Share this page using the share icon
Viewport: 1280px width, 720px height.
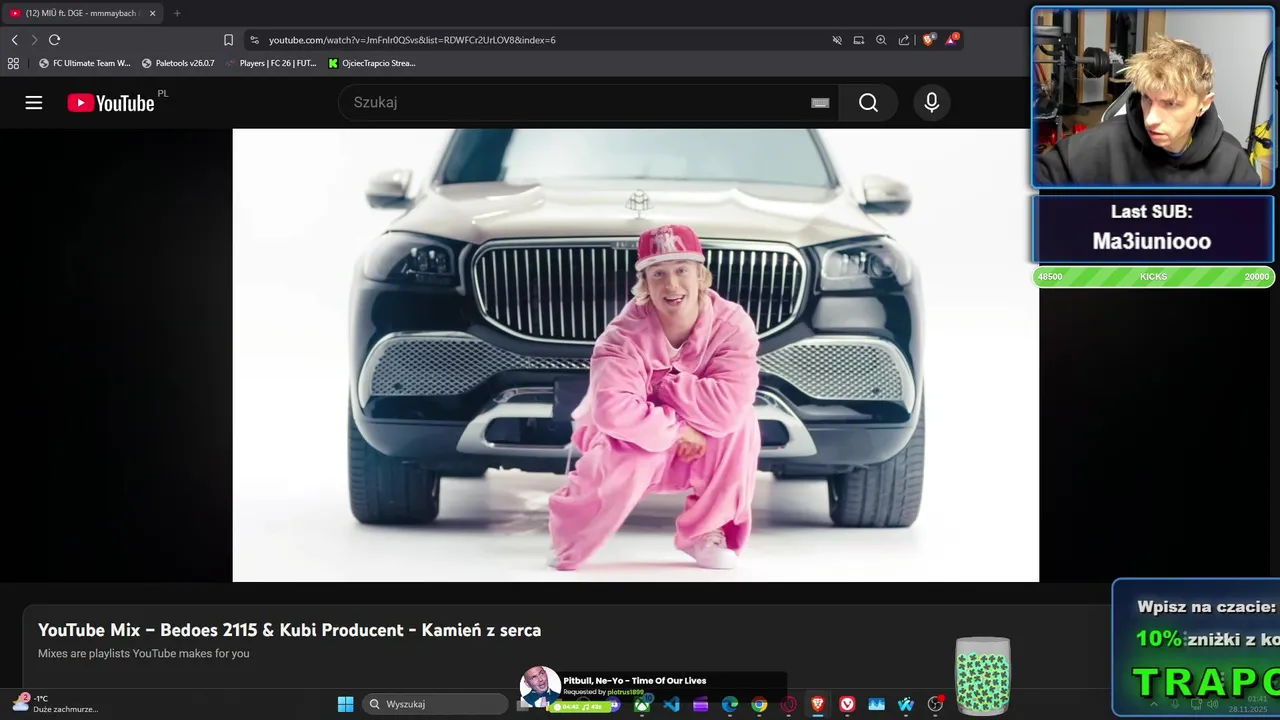click(x=904, y=40)
